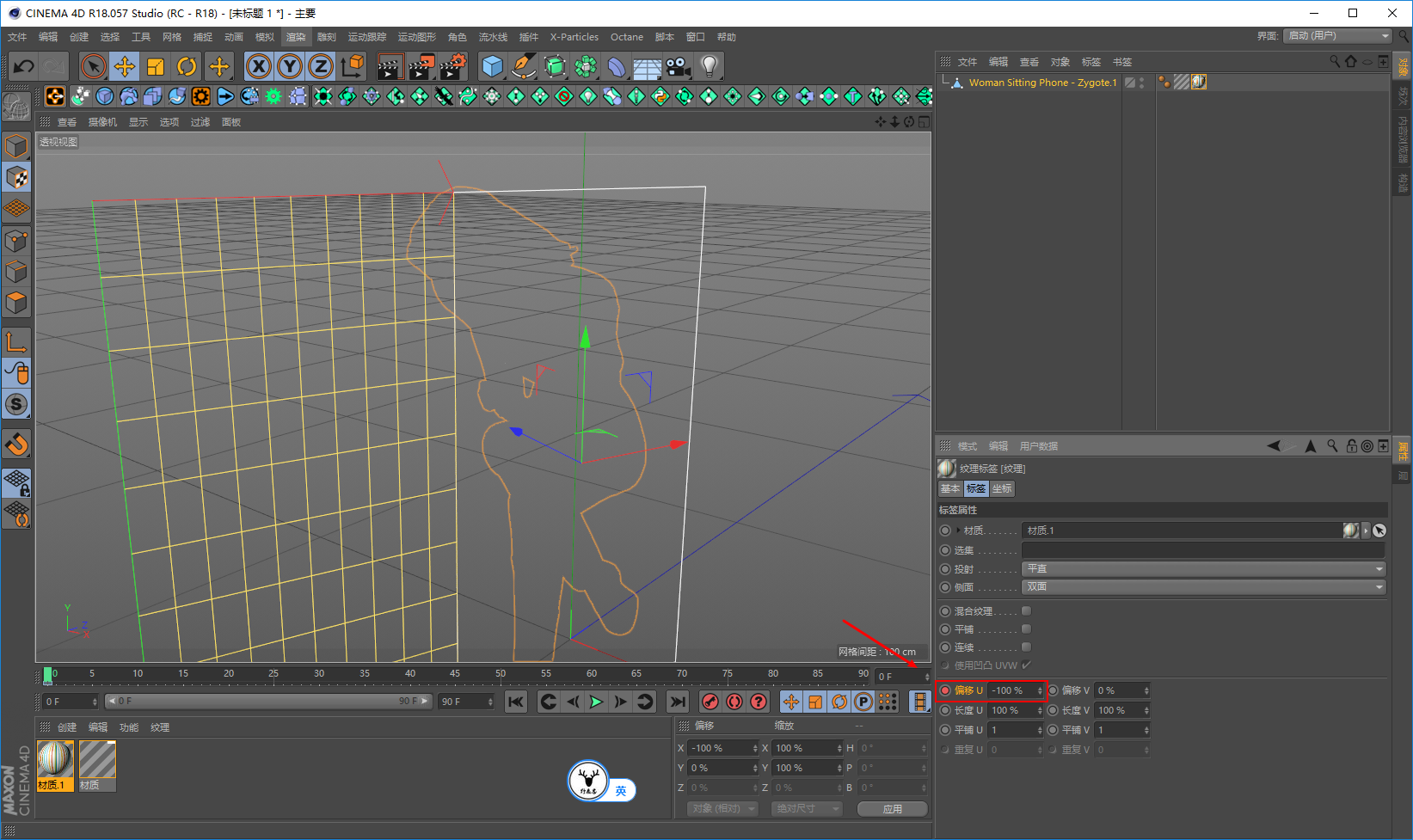The height and width of the screenshot is (840, 1413).
Task: Switch to the 坐标 tab
Action: pos(1002,488)
